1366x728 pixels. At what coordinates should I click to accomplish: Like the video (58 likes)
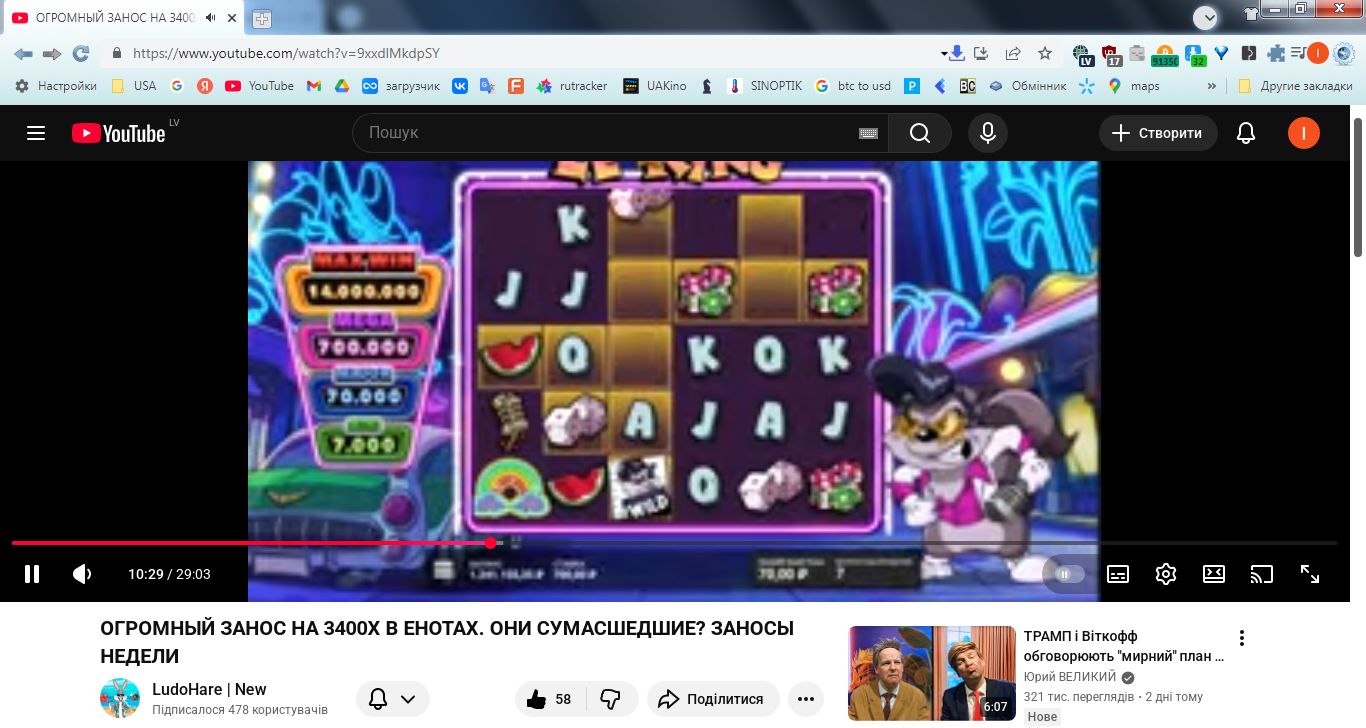pos(548,699)
